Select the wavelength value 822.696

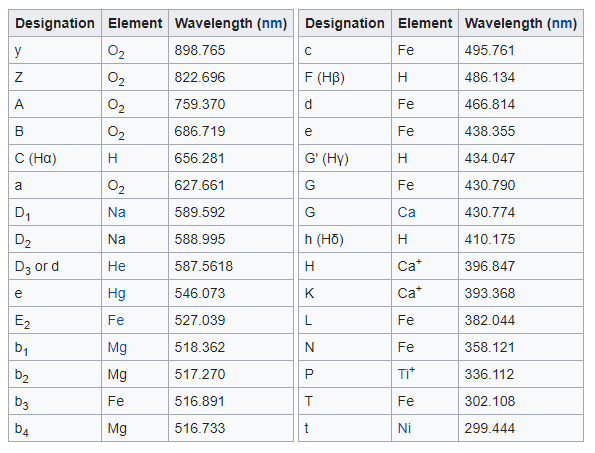point(200,77)
